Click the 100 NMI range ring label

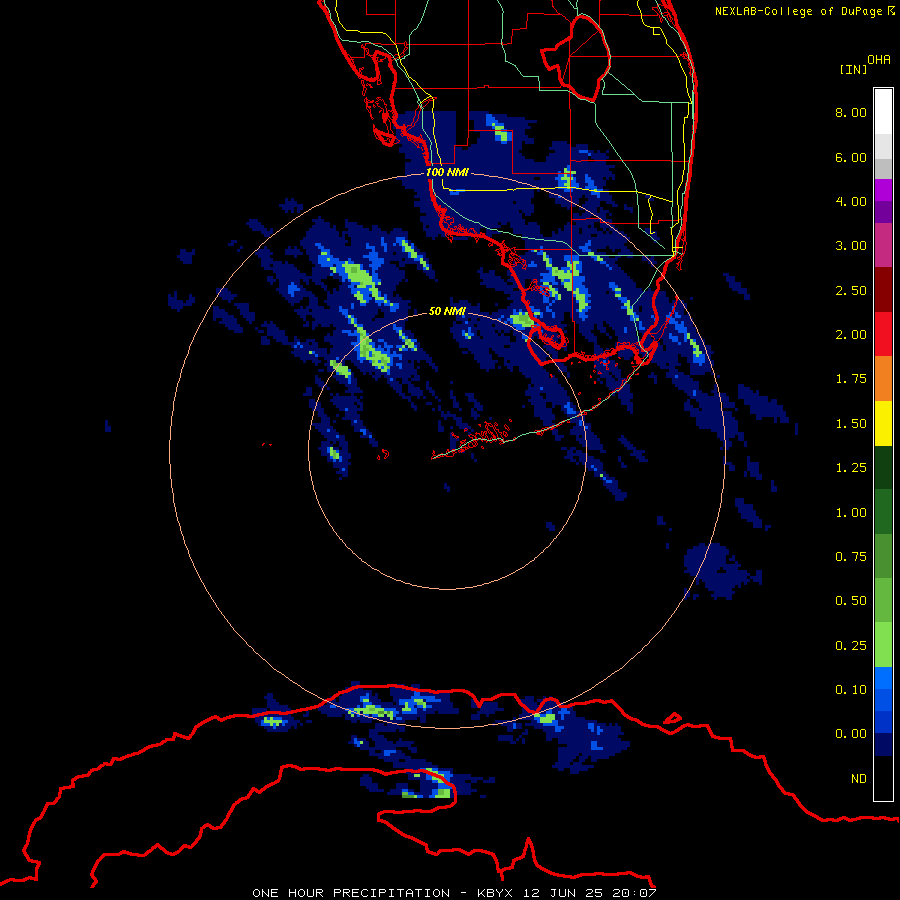coord(447,172)
